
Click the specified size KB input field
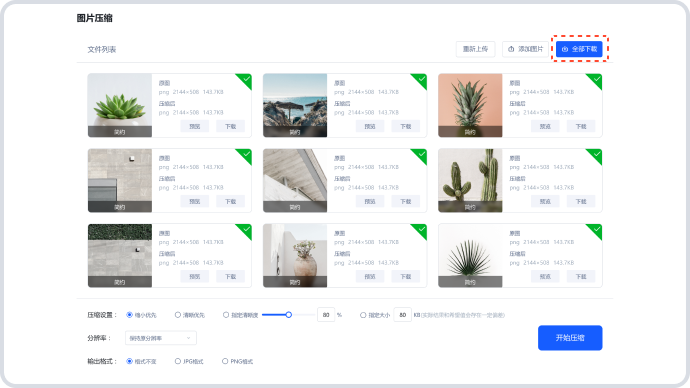click(x=402, y=315)
